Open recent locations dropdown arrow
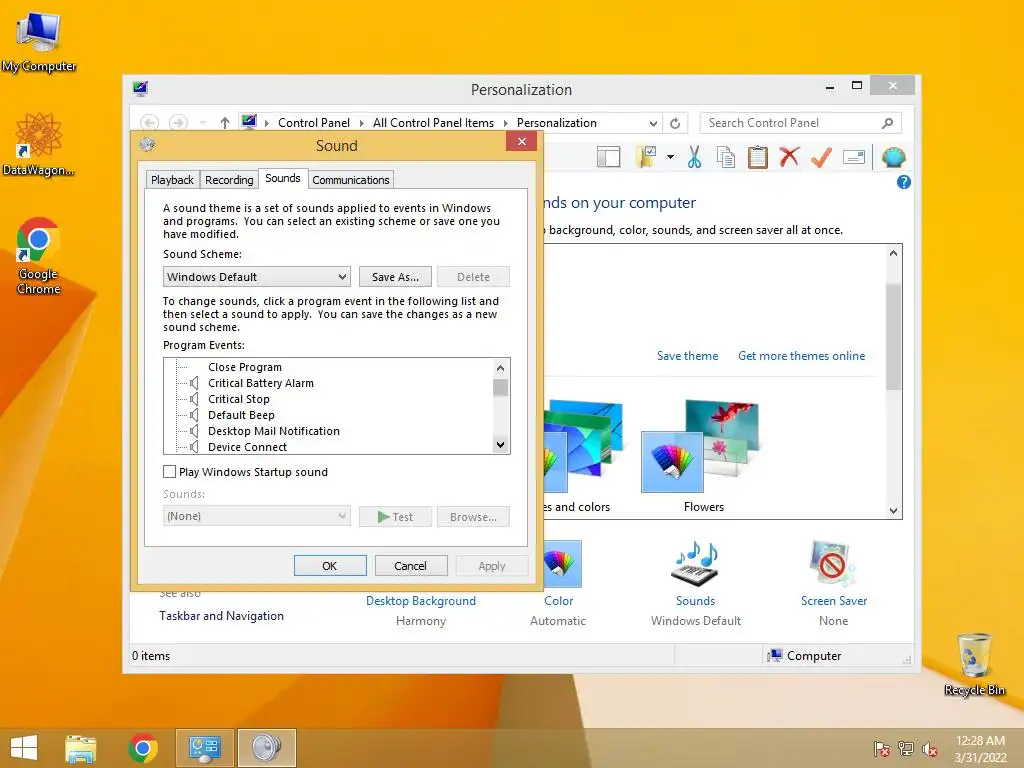The width and height of the screenshot is (1024, 768). click(203, 123)
